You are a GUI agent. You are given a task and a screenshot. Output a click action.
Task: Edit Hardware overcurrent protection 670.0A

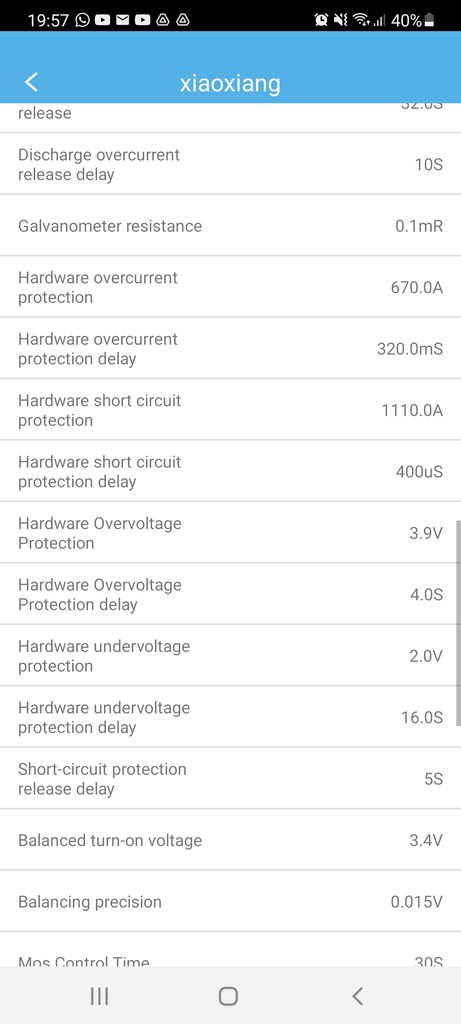click(230, 287)
